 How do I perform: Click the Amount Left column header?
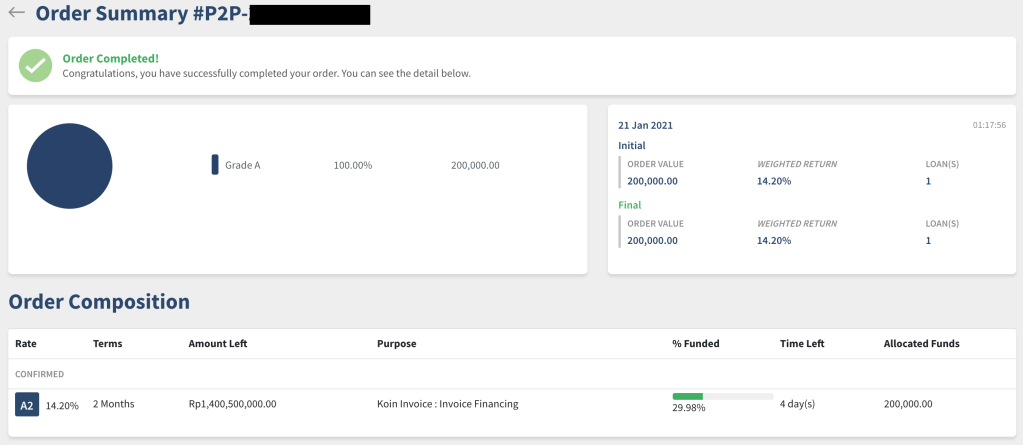217,344
